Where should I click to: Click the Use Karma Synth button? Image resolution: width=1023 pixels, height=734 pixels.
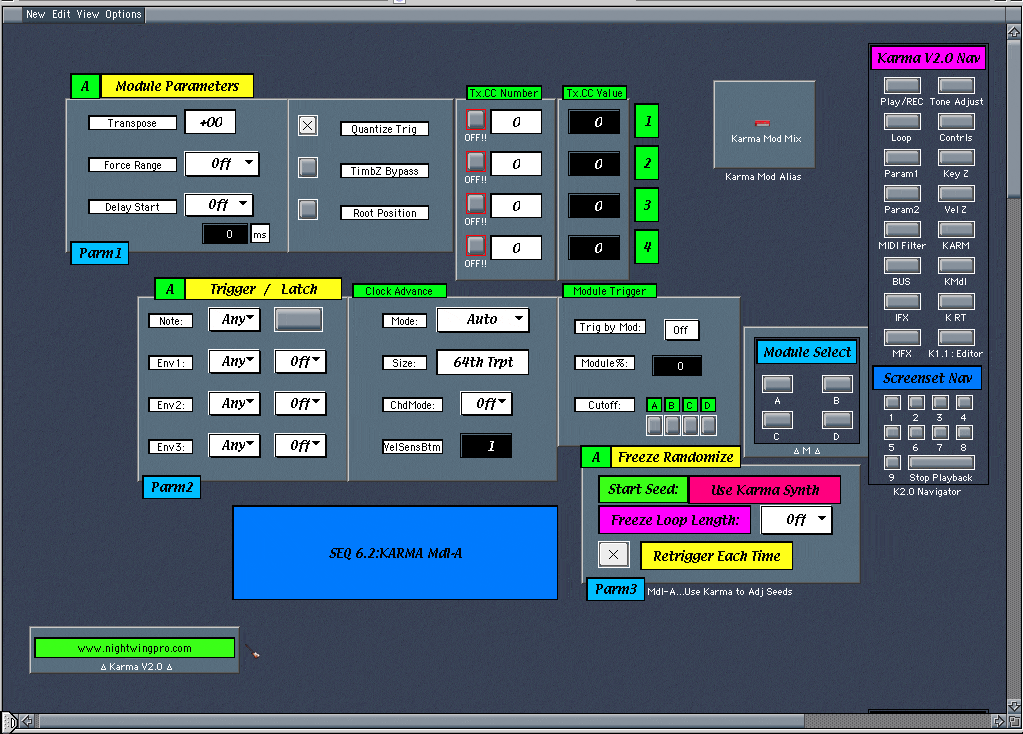pos(765,490)
